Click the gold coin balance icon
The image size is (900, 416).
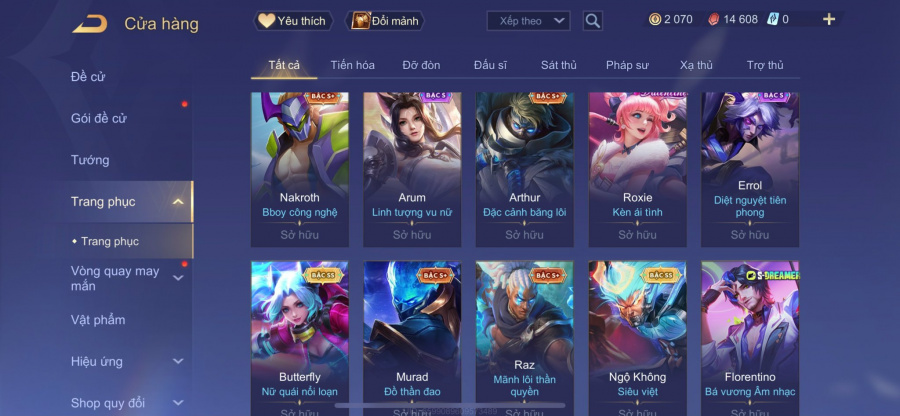tap(655, 20)
